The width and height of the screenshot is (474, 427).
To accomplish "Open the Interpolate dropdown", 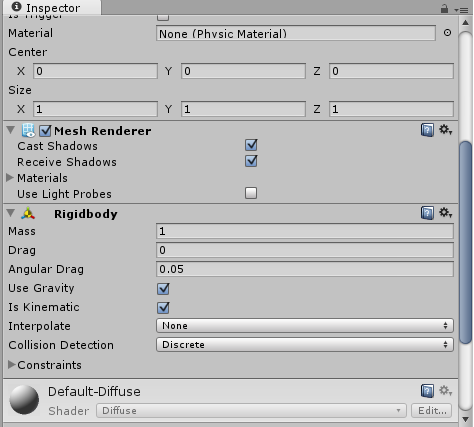I will 305,326.
